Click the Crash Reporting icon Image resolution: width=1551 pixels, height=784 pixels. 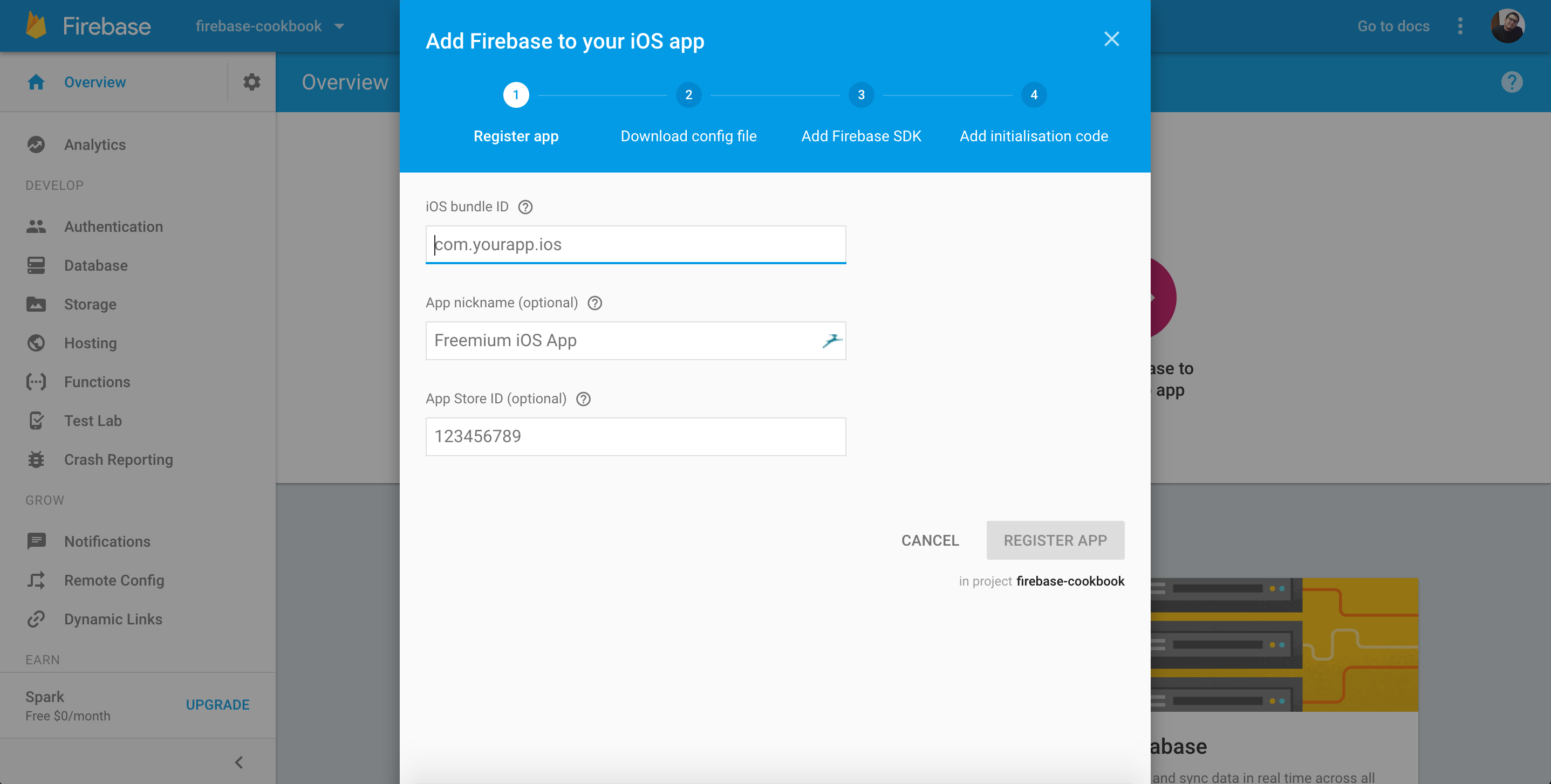(x=35, y=459)
